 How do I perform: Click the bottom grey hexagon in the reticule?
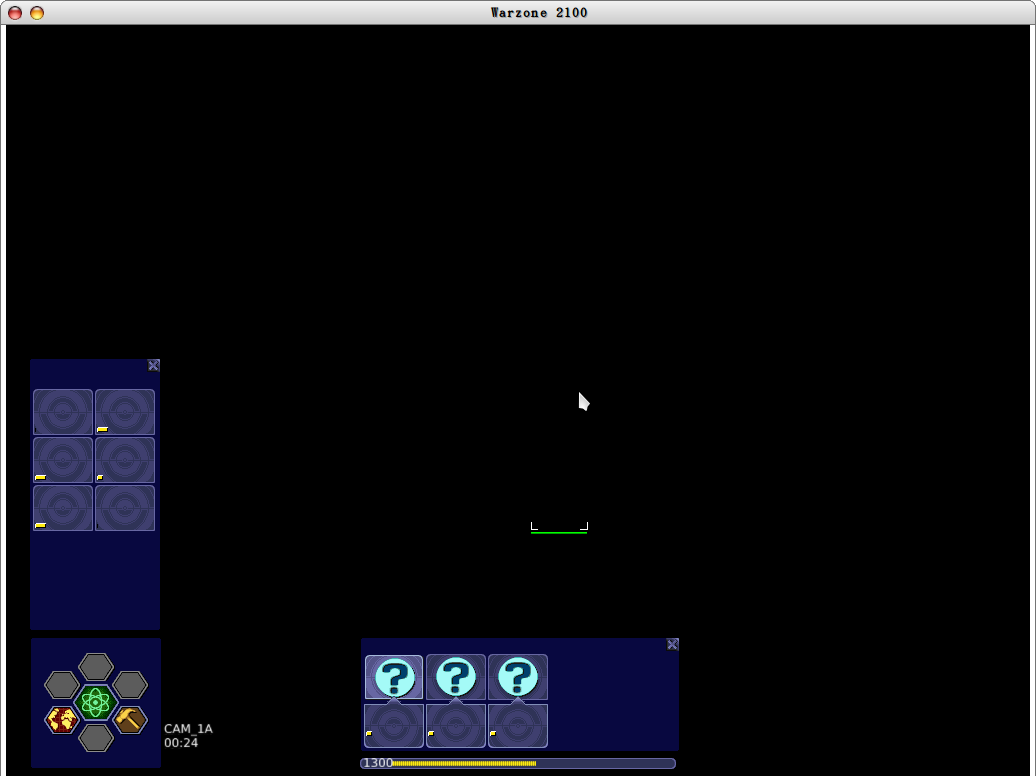(x=96, y=738)
